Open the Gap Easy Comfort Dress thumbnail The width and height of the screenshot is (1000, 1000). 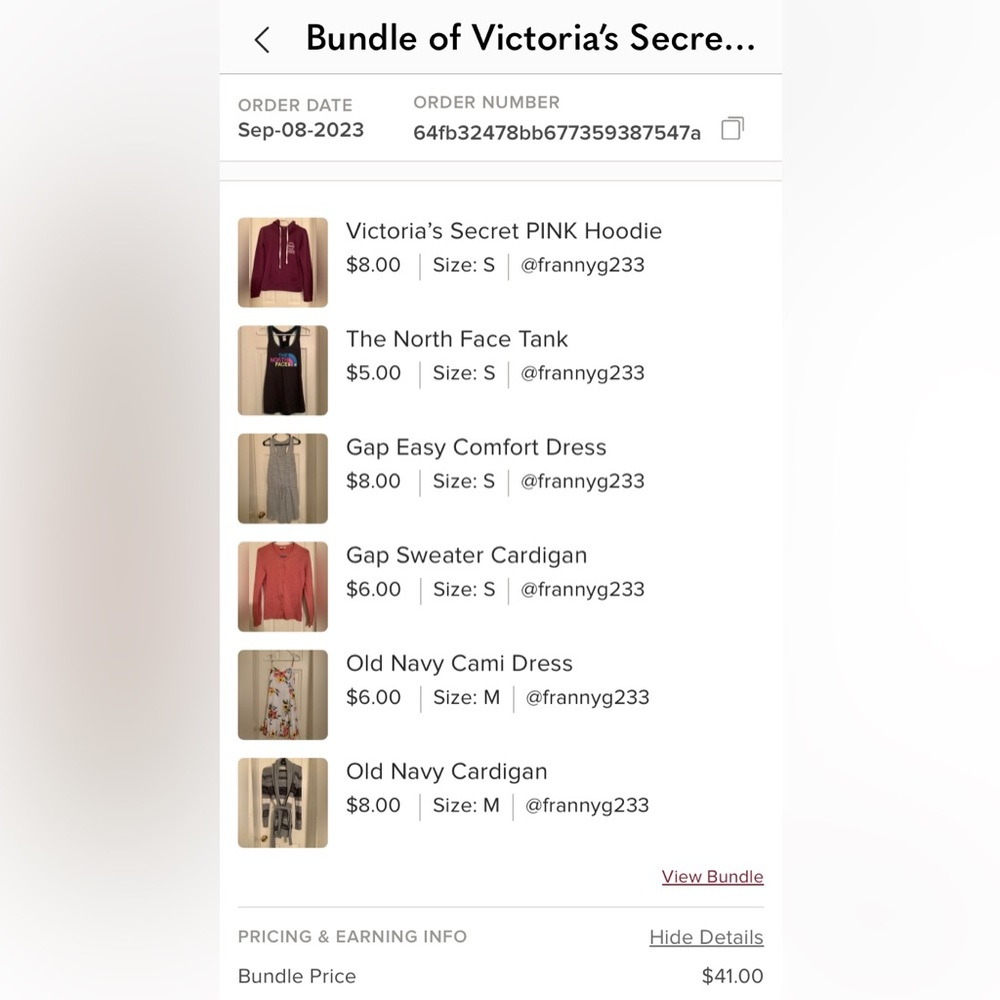pyautogui.click(x=283, y=478)
